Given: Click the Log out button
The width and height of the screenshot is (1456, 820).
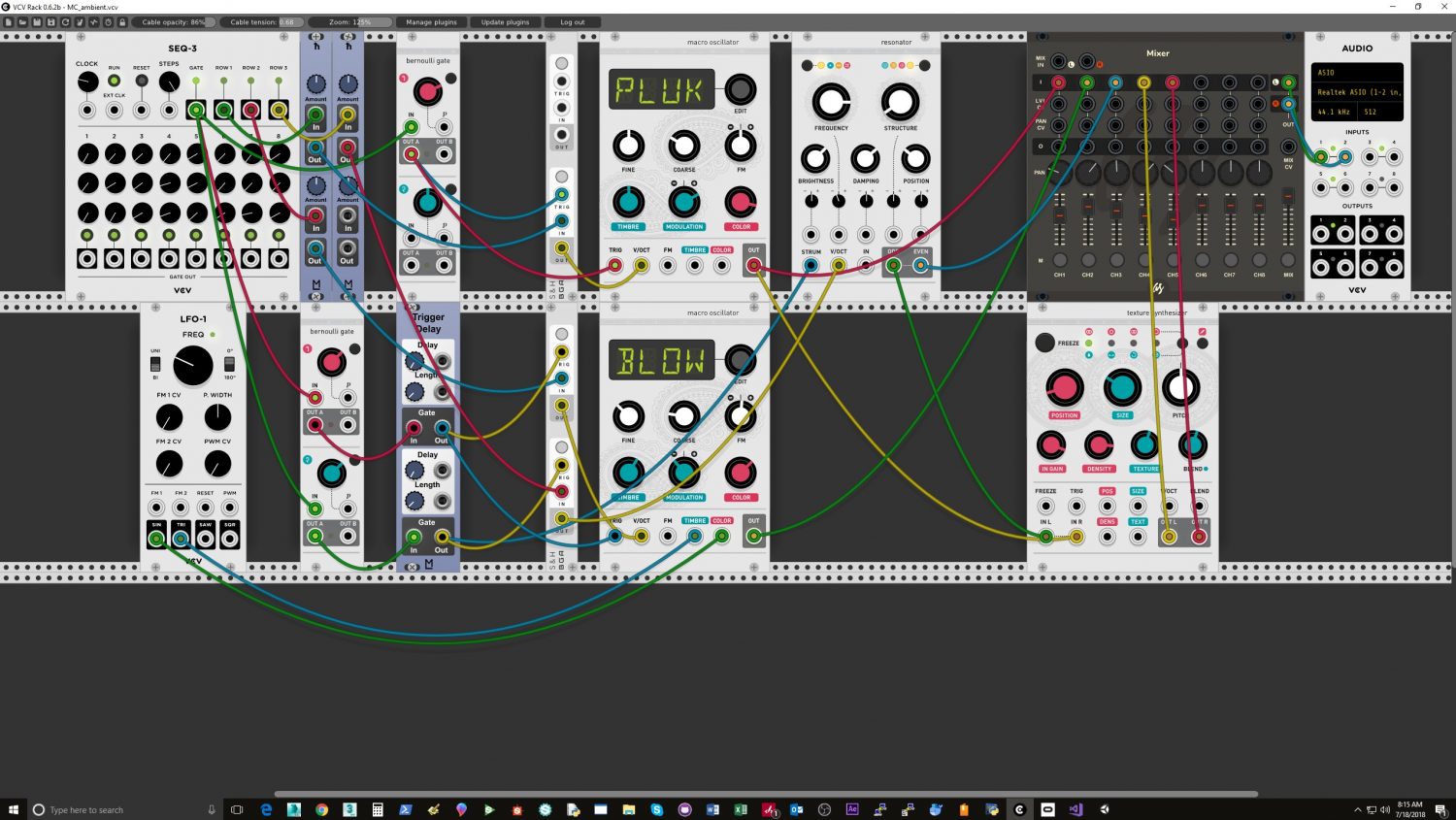Looking at the screenshot, I should 573,22.
